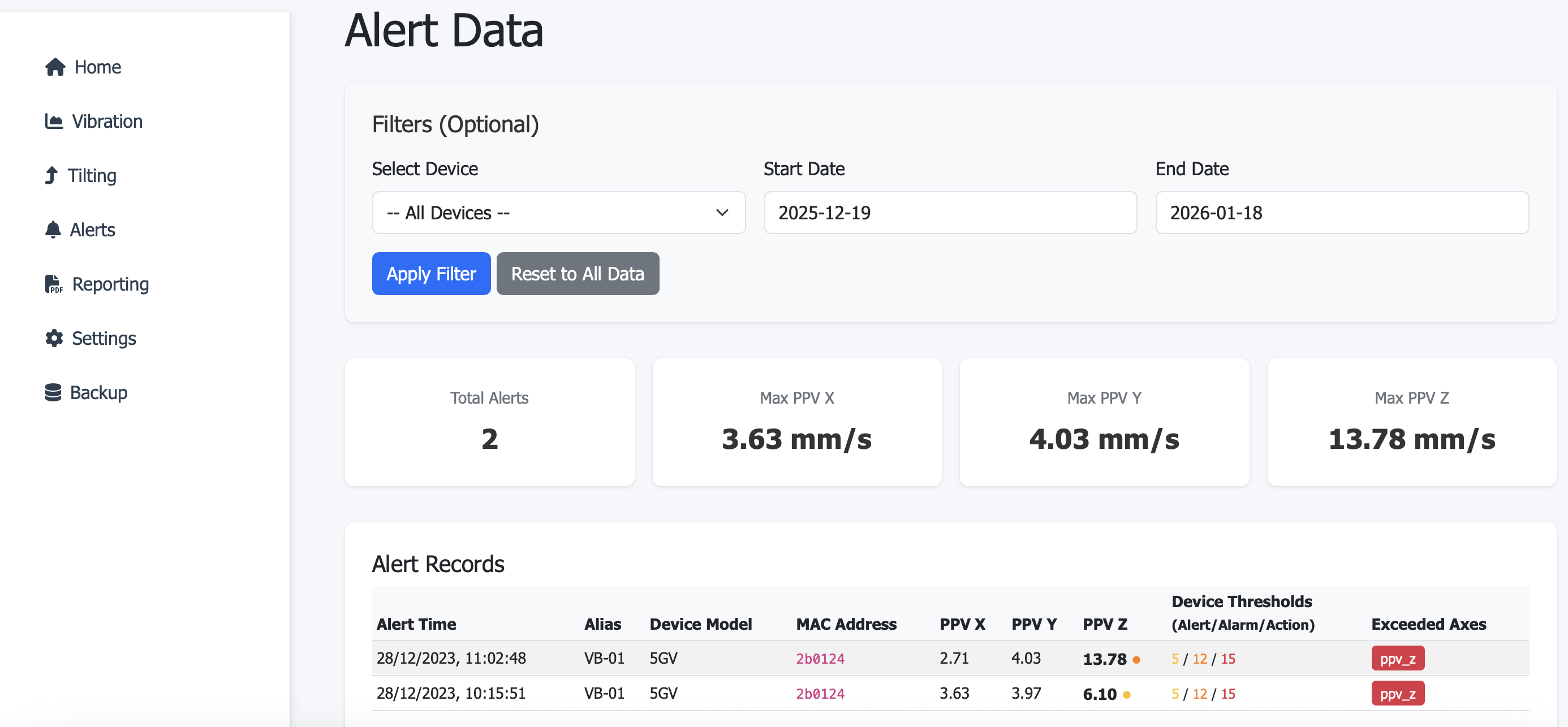1568x727 pixels.
Task: Open the All Devices dropdown
Action: click(558, 213)
